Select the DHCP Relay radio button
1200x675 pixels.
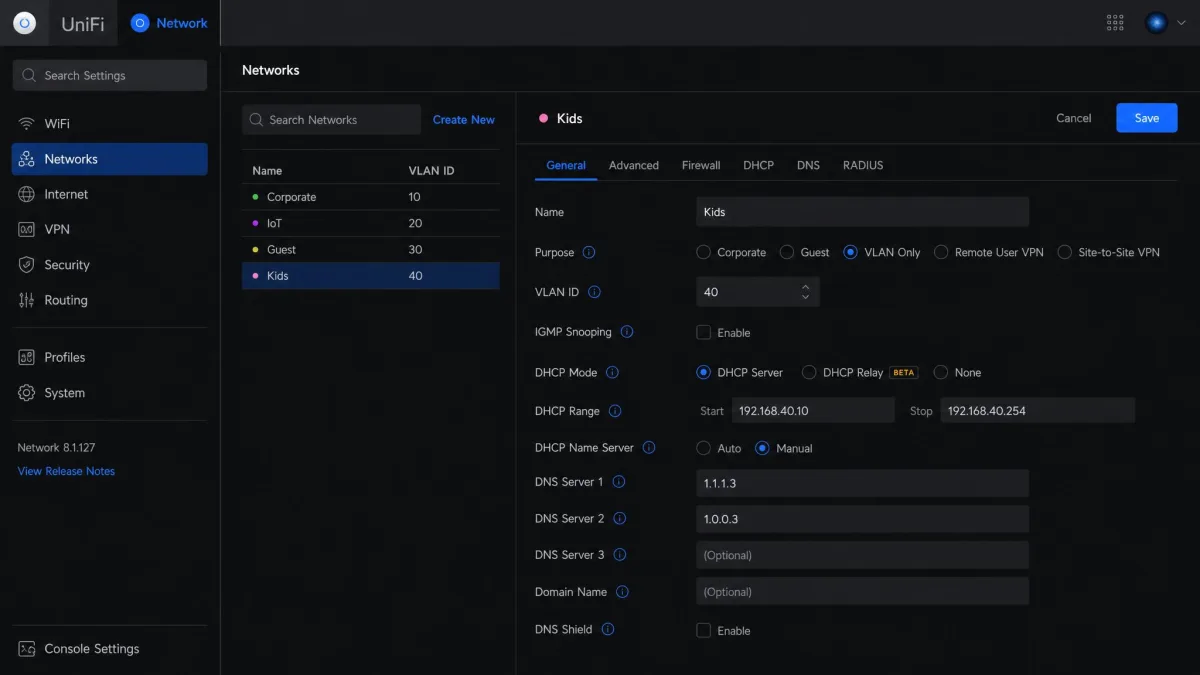click(809, 372)
